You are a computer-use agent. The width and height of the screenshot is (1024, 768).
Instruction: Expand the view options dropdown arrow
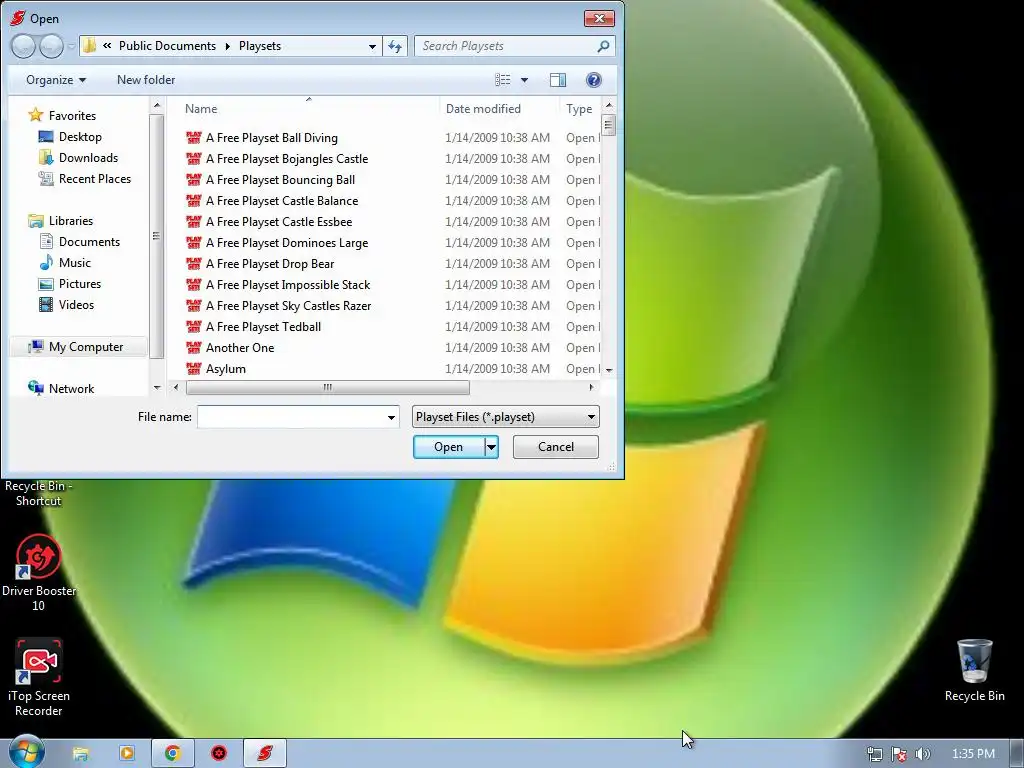point(524,80)
